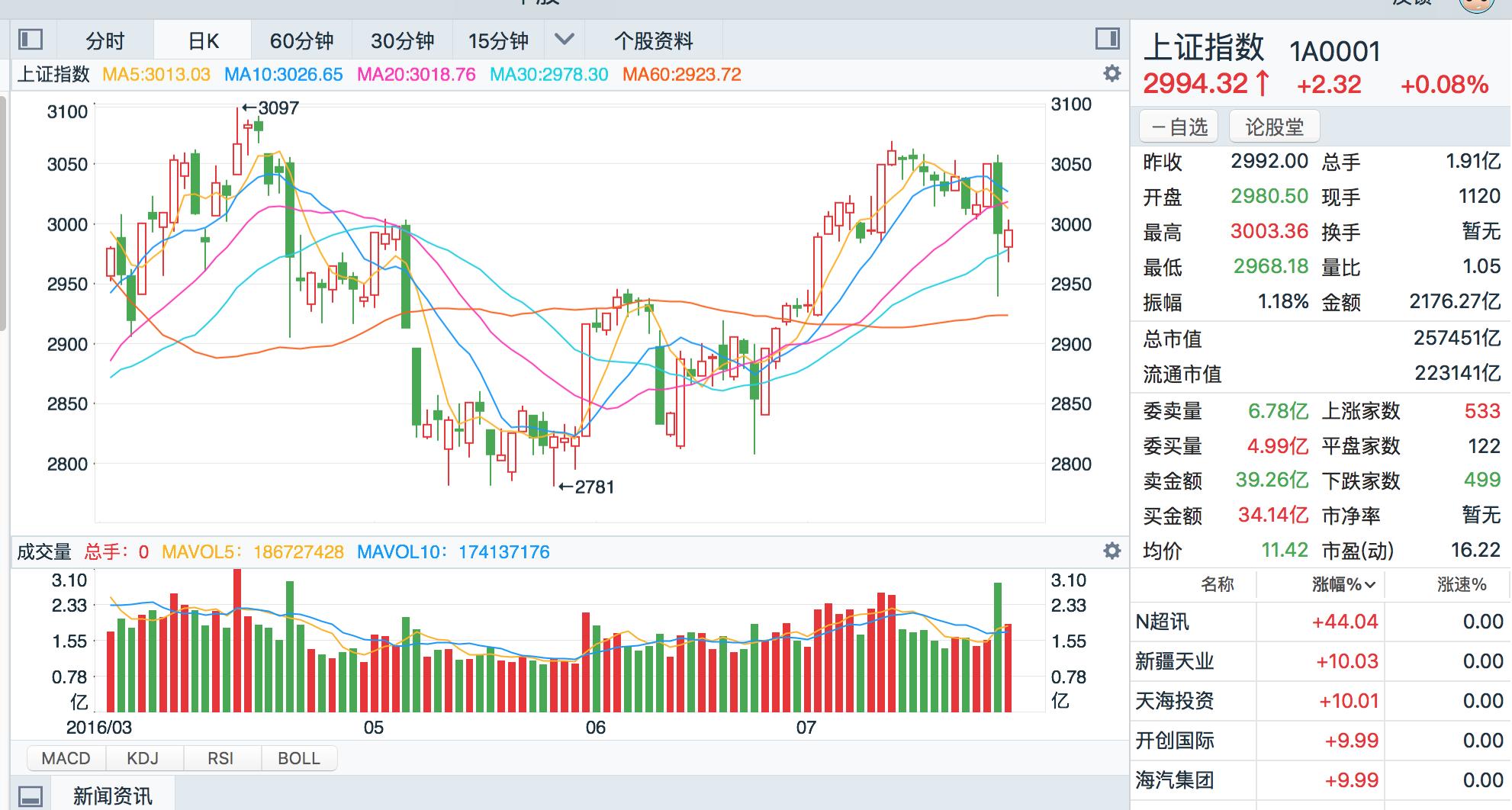The height and width of the screenshot is (810, 1512).
Task: Select N超讯 stock in list
Action: [1163, 622]
